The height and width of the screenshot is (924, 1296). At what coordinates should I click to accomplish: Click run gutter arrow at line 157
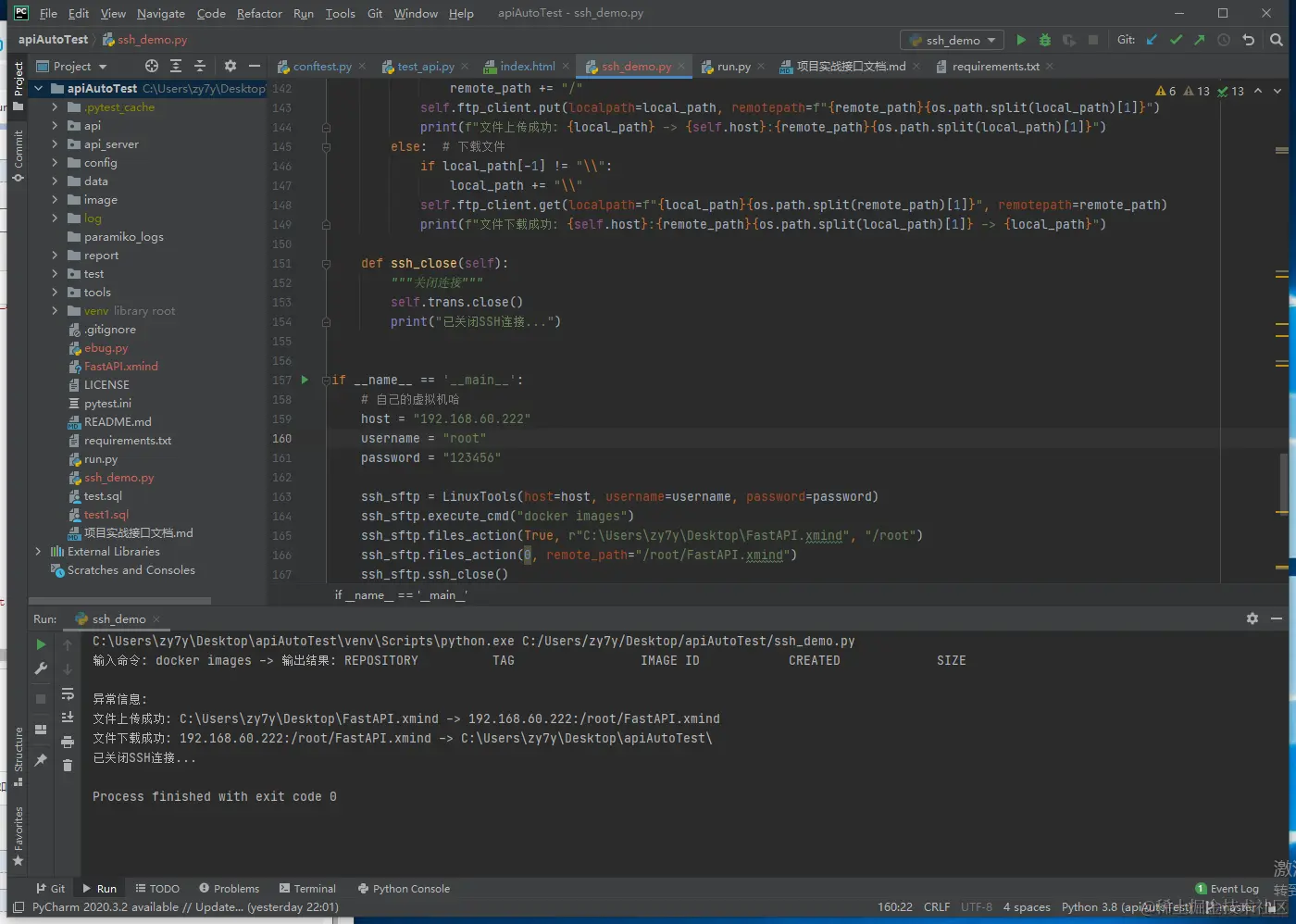(305, 380)
